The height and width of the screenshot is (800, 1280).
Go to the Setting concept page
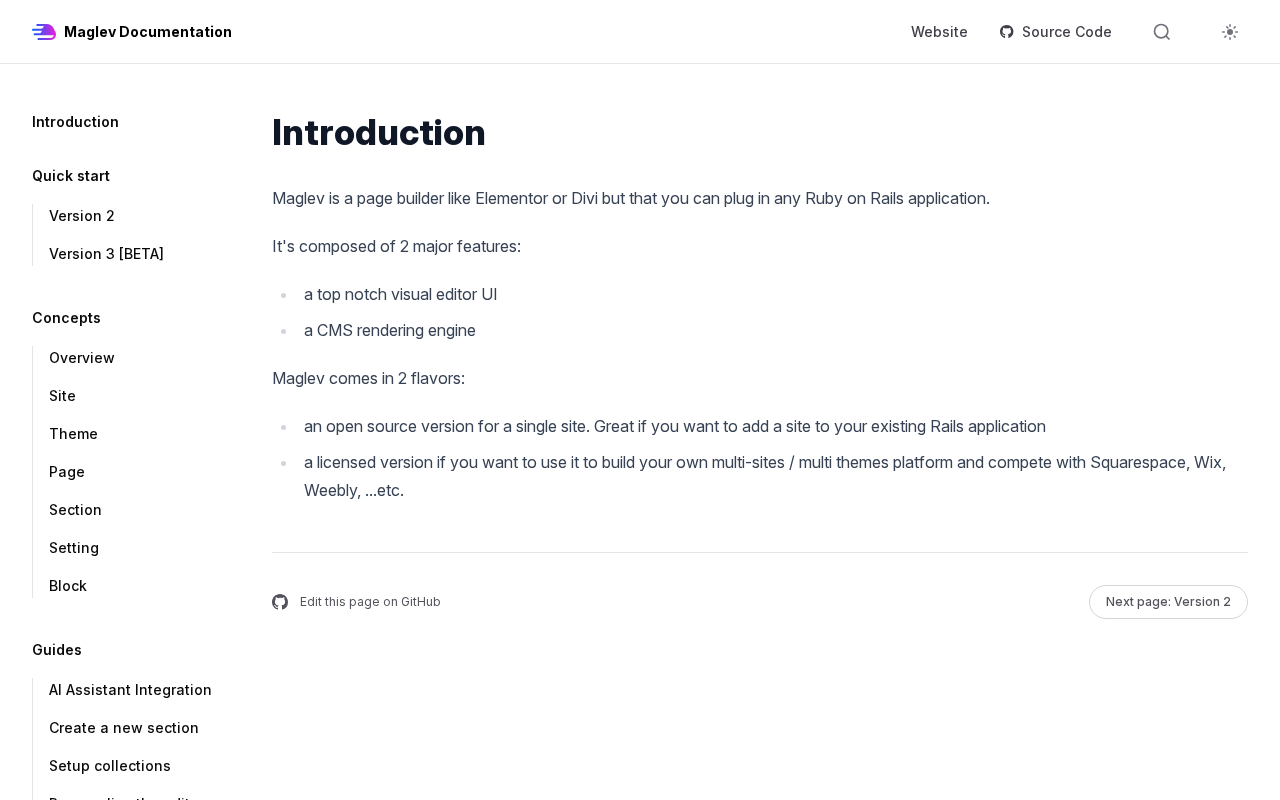(x=74, y=548)
